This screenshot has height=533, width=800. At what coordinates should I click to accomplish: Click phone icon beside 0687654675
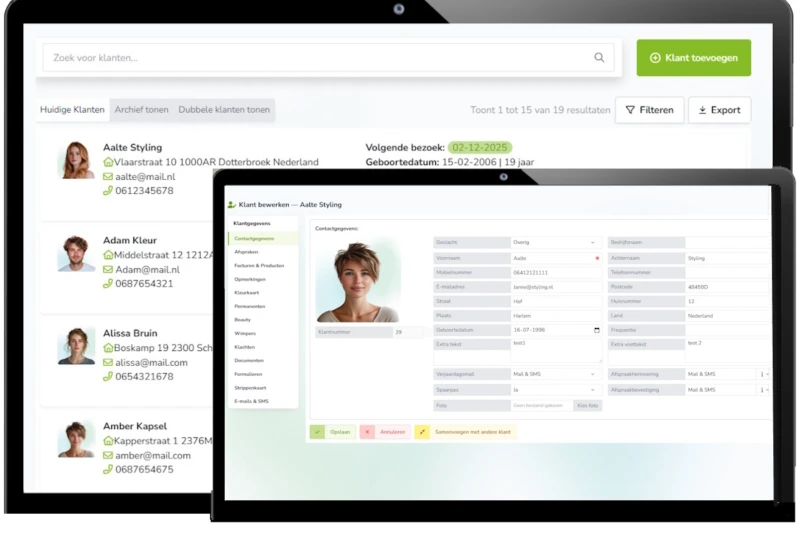(x=108, y=469)
